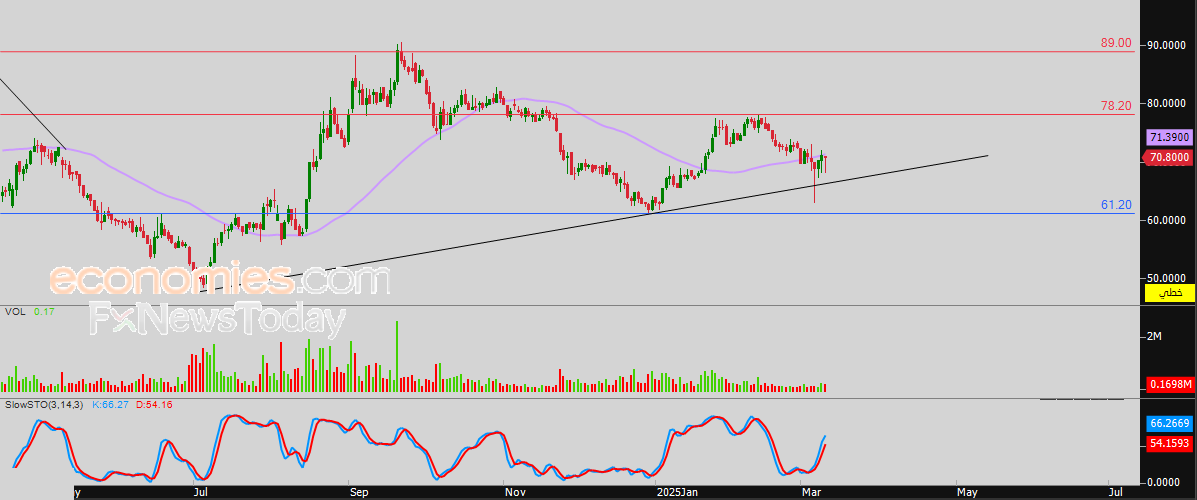The image size is (1197, 500).
Task: Click the 89.00 resistance level label
Action: [1116, 44]
